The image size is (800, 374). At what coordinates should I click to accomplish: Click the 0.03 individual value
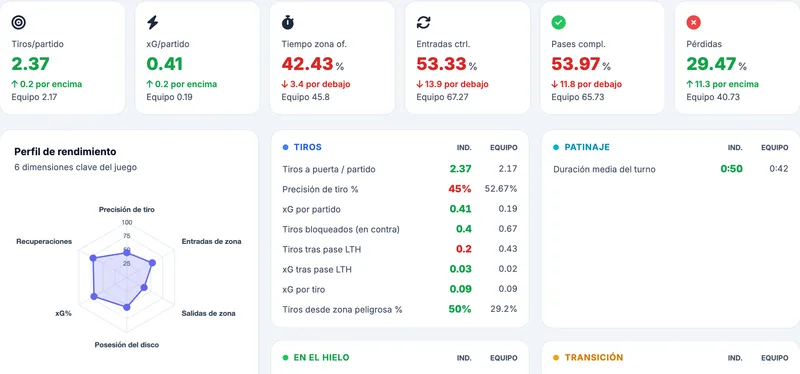461,269
